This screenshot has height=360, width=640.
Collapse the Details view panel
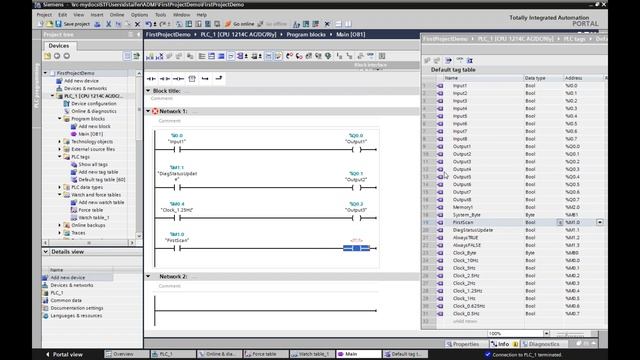tap(46, 252)
